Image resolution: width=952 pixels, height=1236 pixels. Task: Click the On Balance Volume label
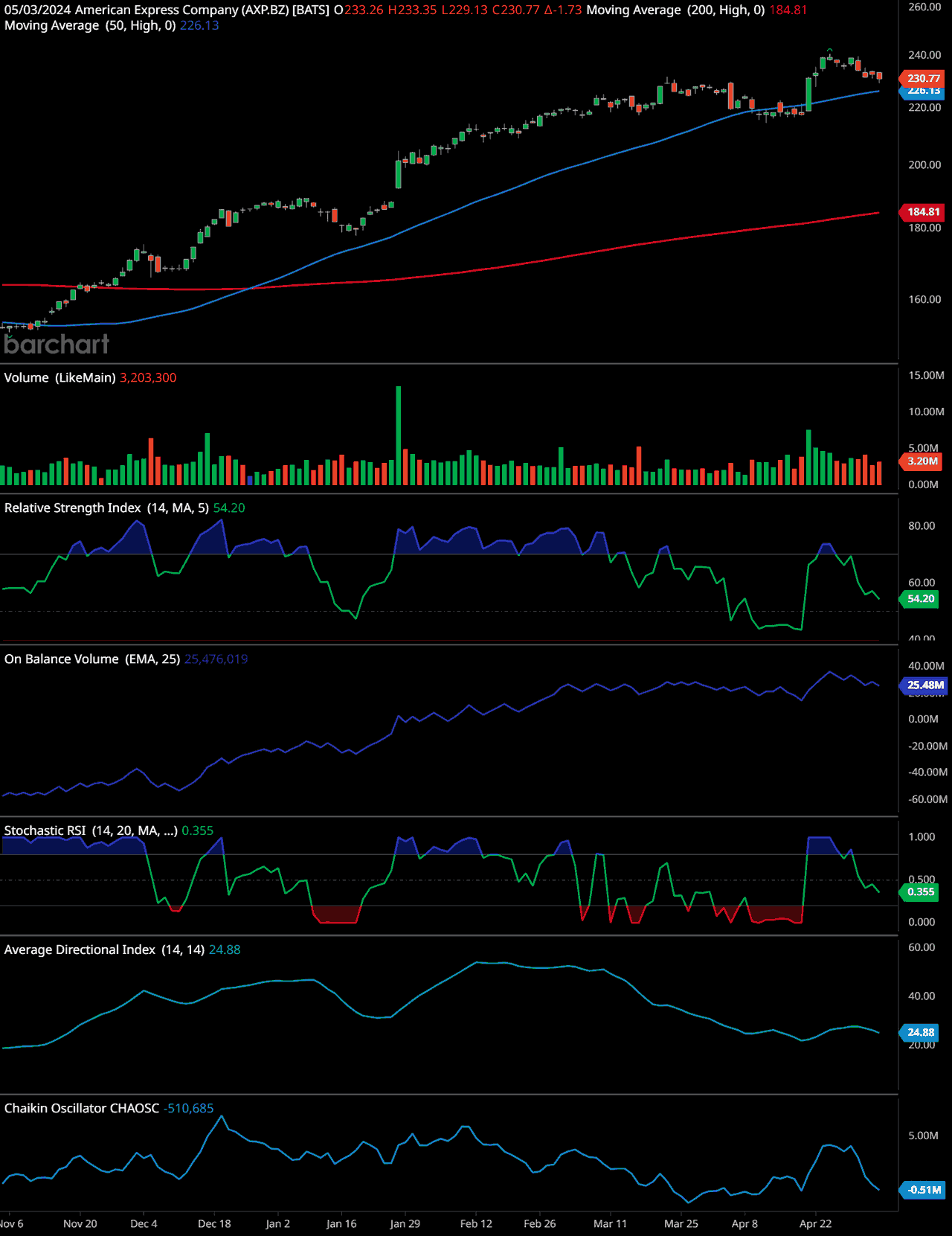pyautogui.click(x=92, y=659)
